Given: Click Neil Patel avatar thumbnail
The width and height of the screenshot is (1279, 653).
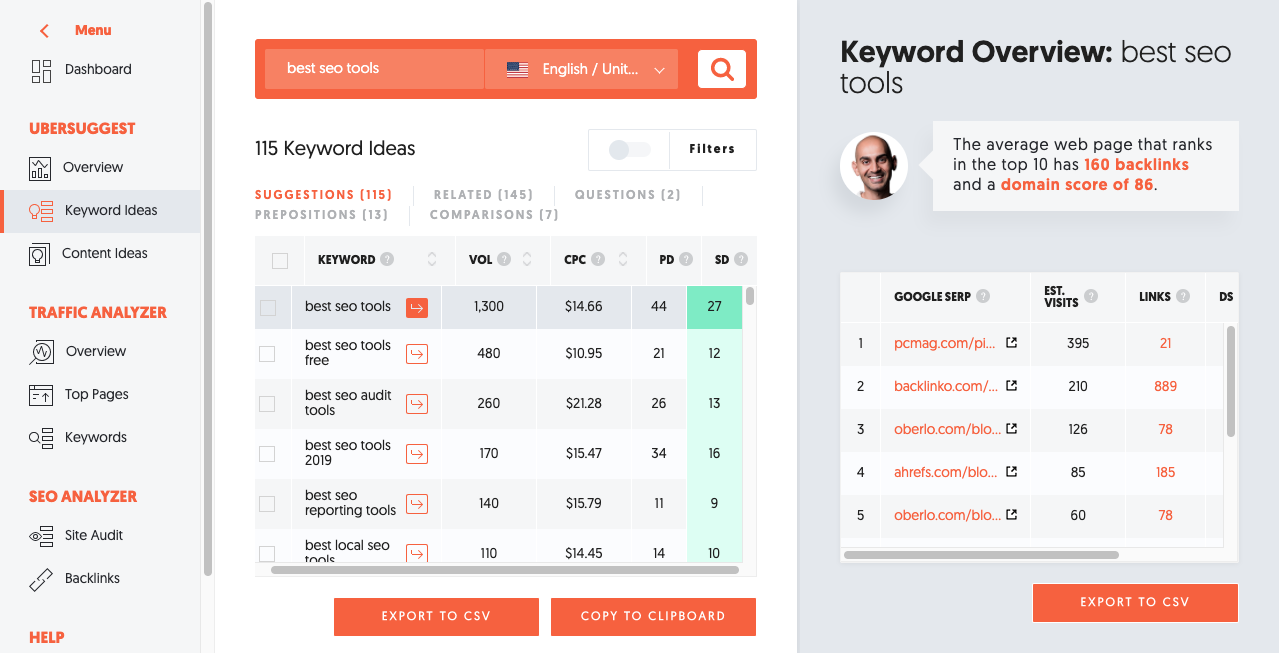Looking at the screenshot, I should [874, 166].
